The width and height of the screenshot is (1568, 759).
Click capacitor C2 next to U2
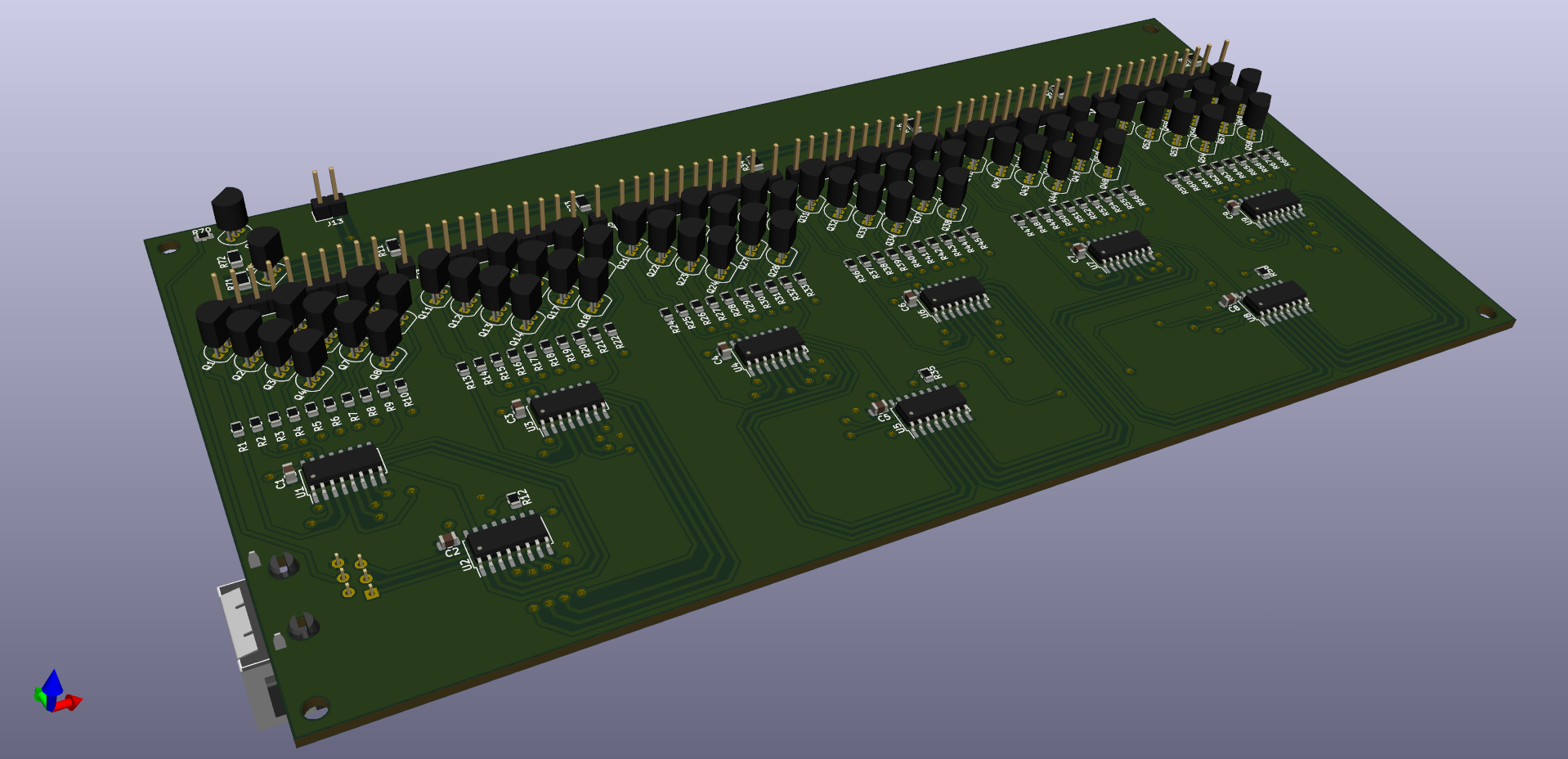pos(447,540)
